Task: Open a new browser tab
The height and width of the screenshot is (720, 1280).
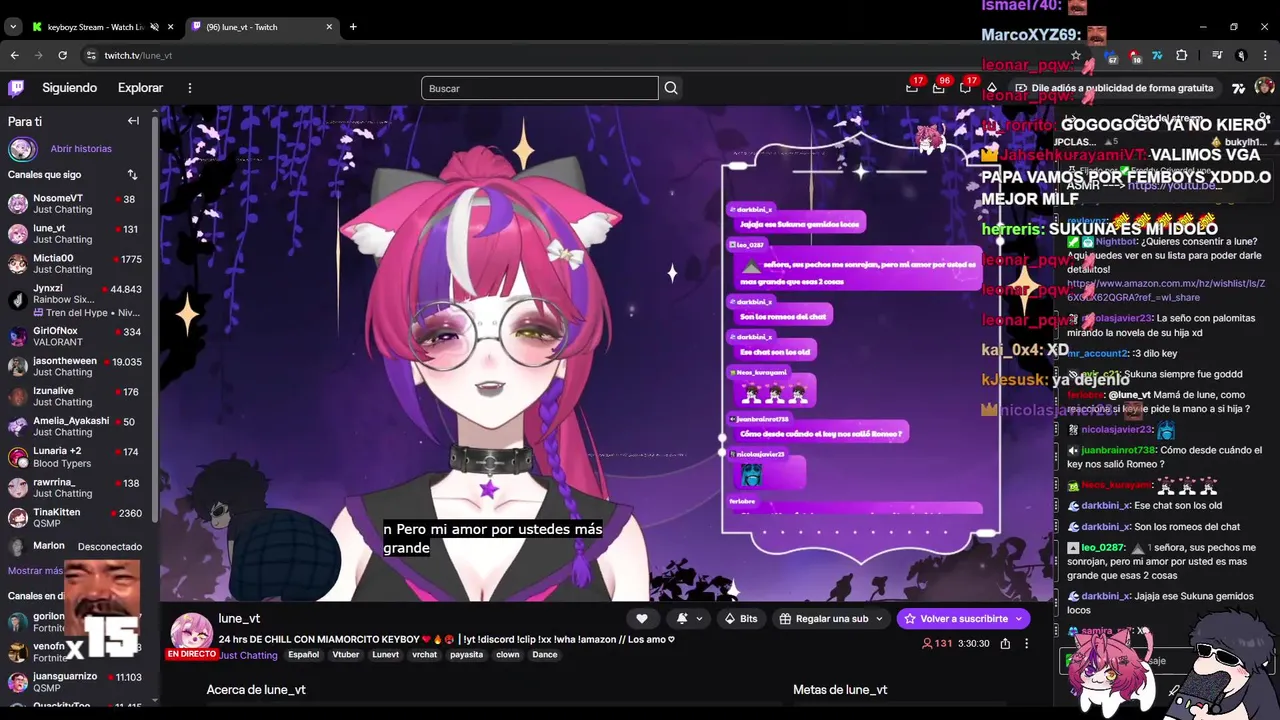Action: [353, 27]
